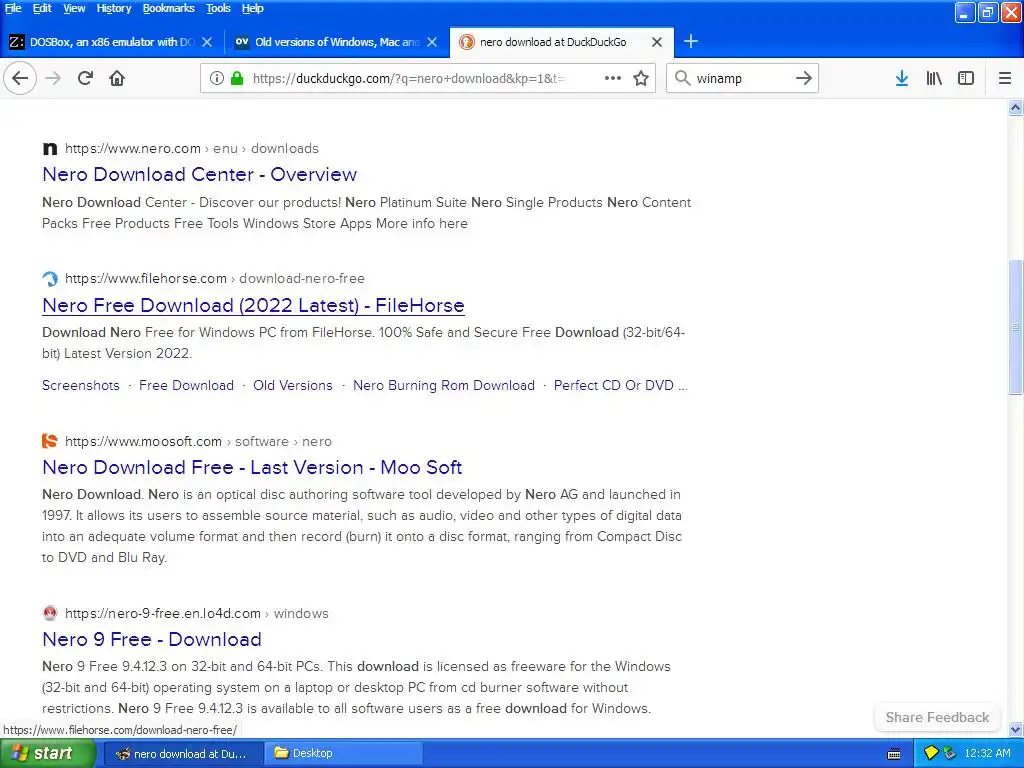Click the vertical scrollbar thumb
The width and height of the screenshot is (1024, 768).
coord(1015,327)
